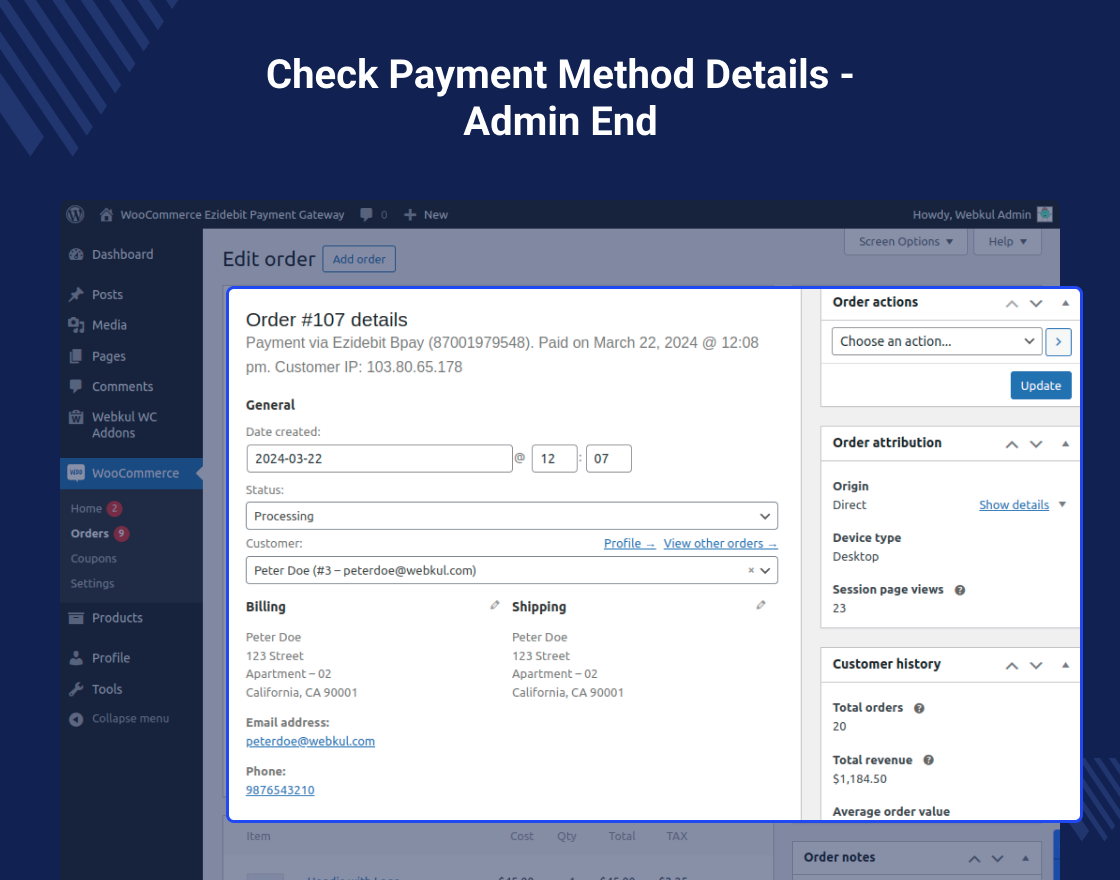Visit site via home icon

tap(106, 214)
